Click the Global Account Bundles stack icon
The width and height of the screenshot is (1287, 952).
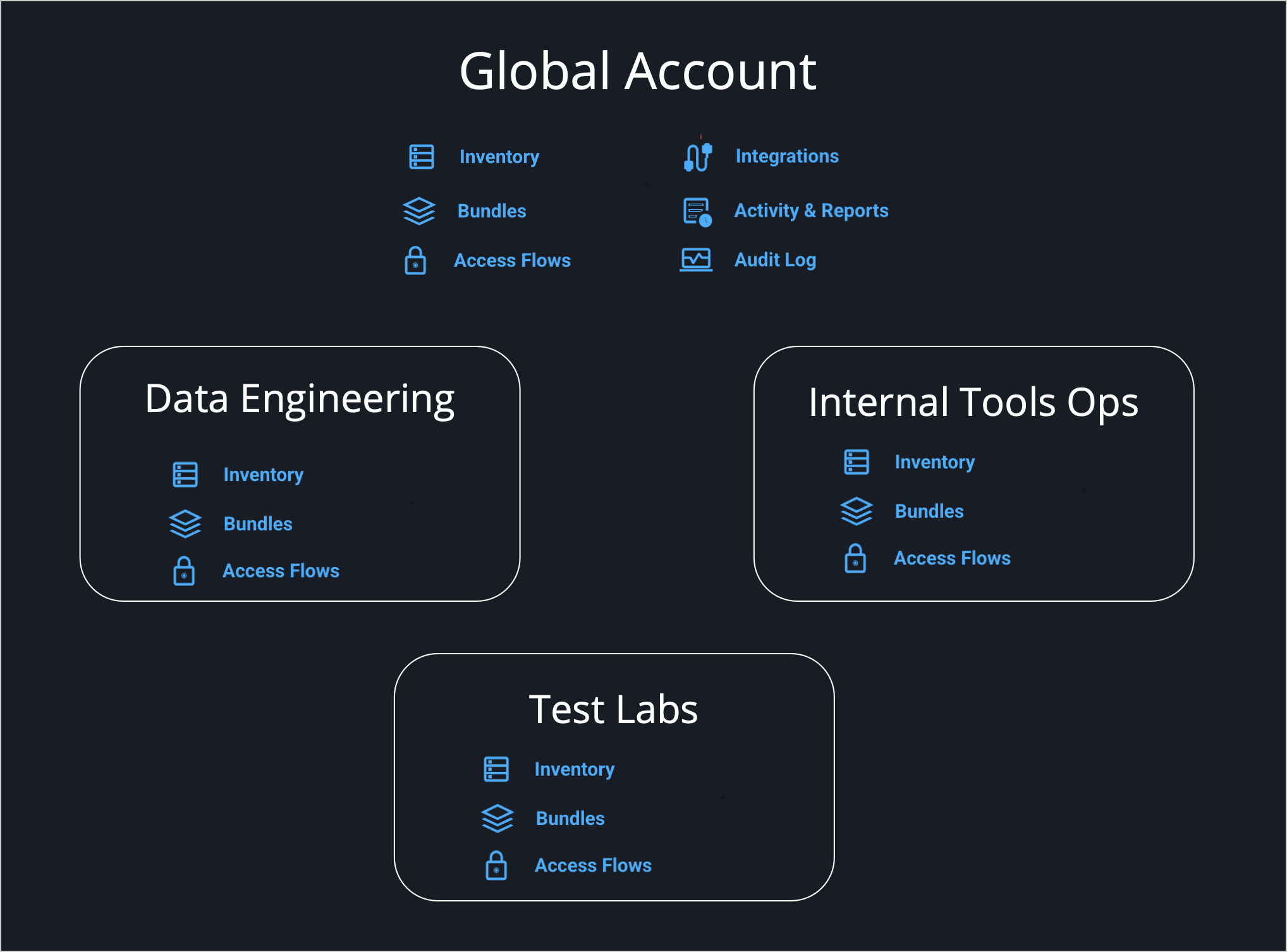tap(418, 211)
